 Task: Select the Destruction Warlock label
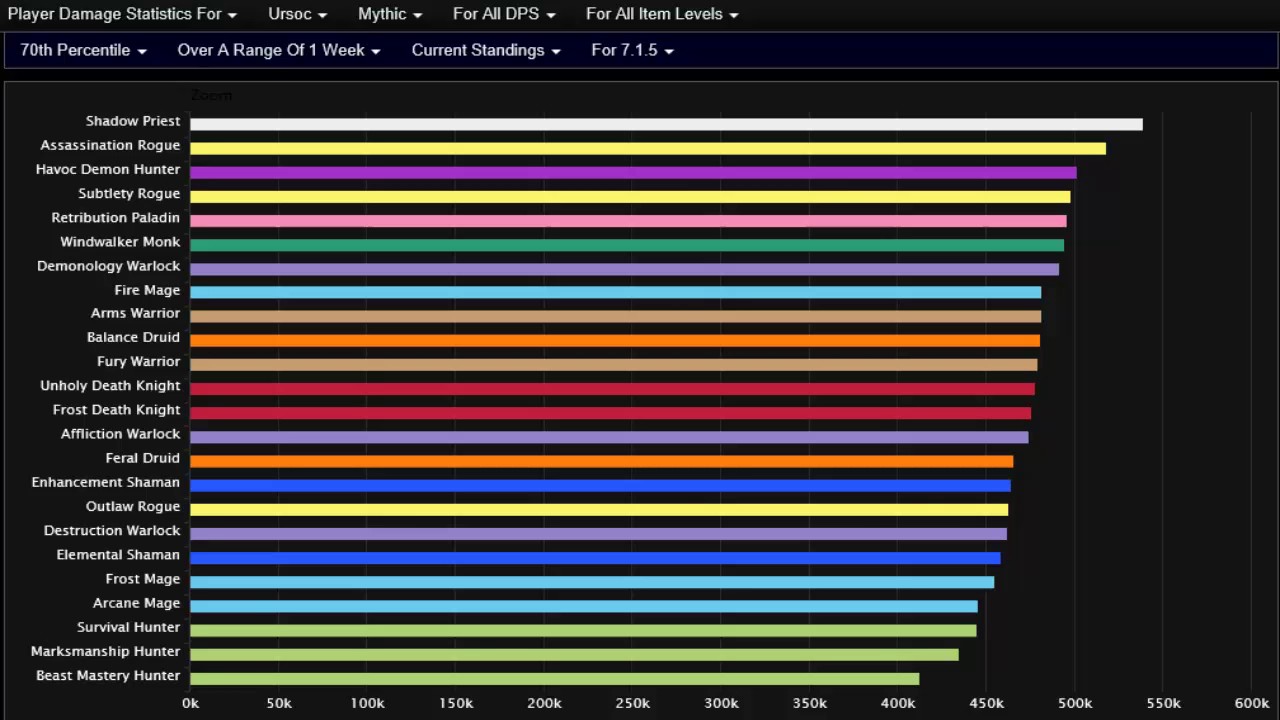click(112, 530)
